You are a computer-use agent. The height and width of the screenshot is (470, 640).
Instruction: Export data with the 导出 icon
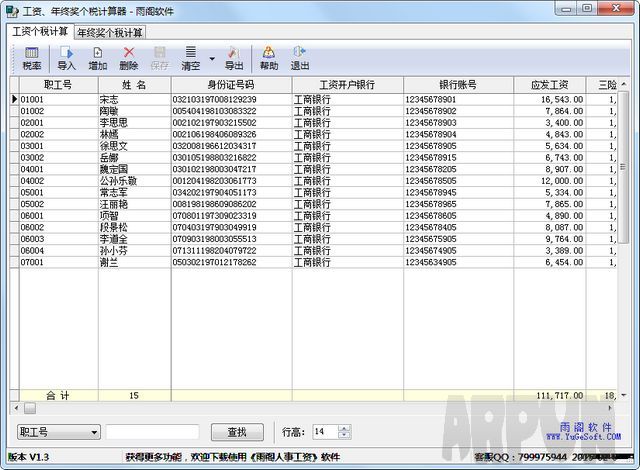pos(233,57)
